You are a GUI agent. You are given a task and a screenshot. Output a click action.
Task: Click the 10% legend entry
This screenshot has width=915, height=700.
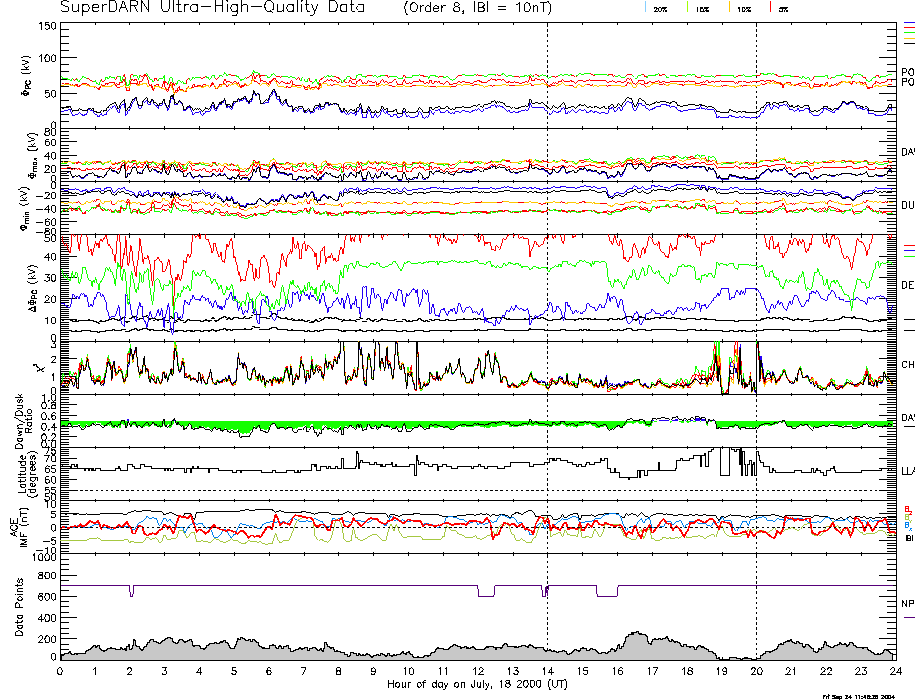(743, 8)
